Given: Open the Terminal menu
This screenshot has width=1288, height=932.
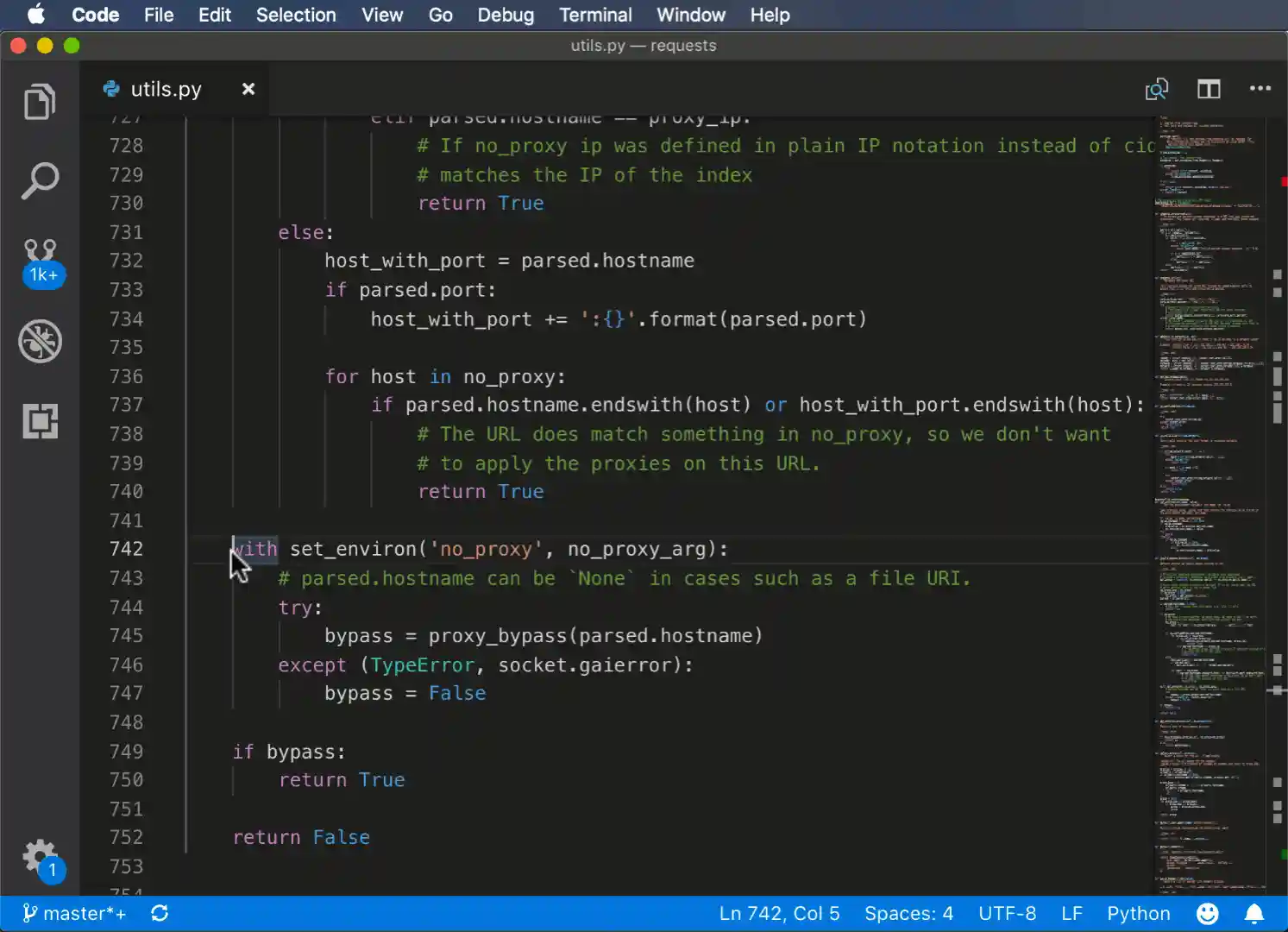Looking at the screenshot, I should [595, 15].
